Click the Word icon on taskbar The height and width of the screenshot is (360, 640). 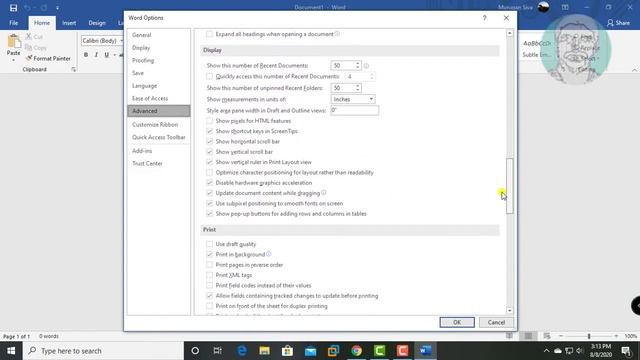425,351
